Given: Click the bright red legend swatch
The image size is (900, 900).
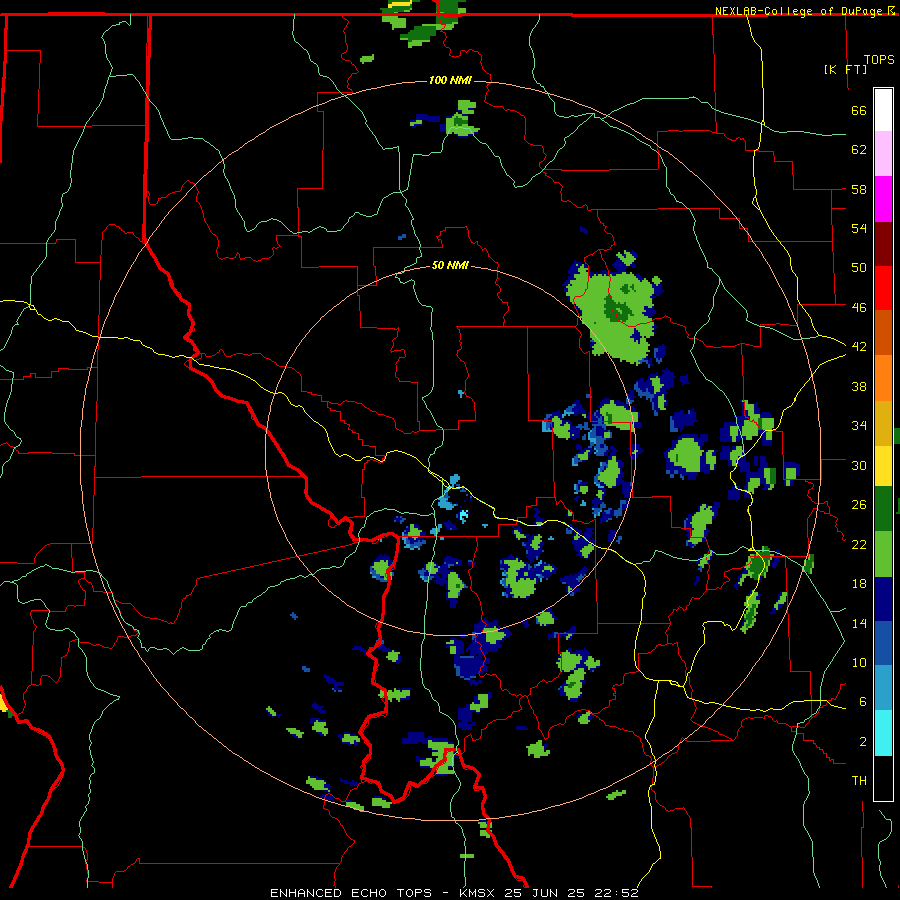Looking at the screenshot, I should (883, 288).
